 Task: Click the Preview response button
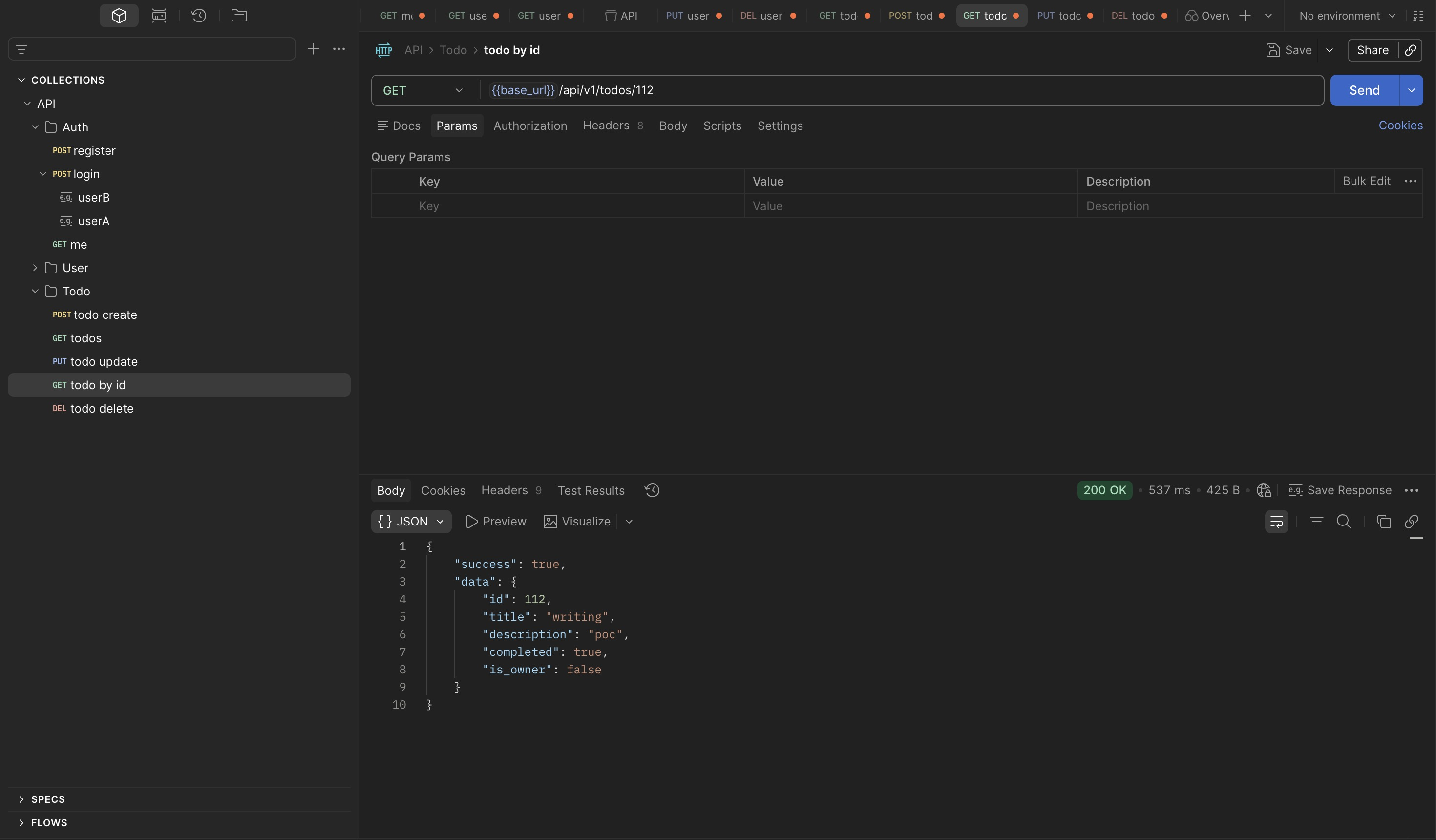(x=496, y=522)
